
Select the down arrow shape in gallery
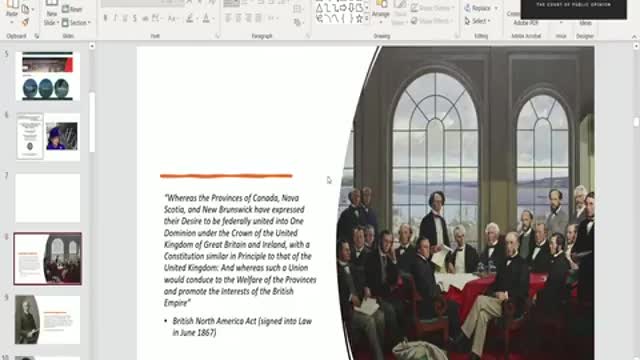[351, 8]
